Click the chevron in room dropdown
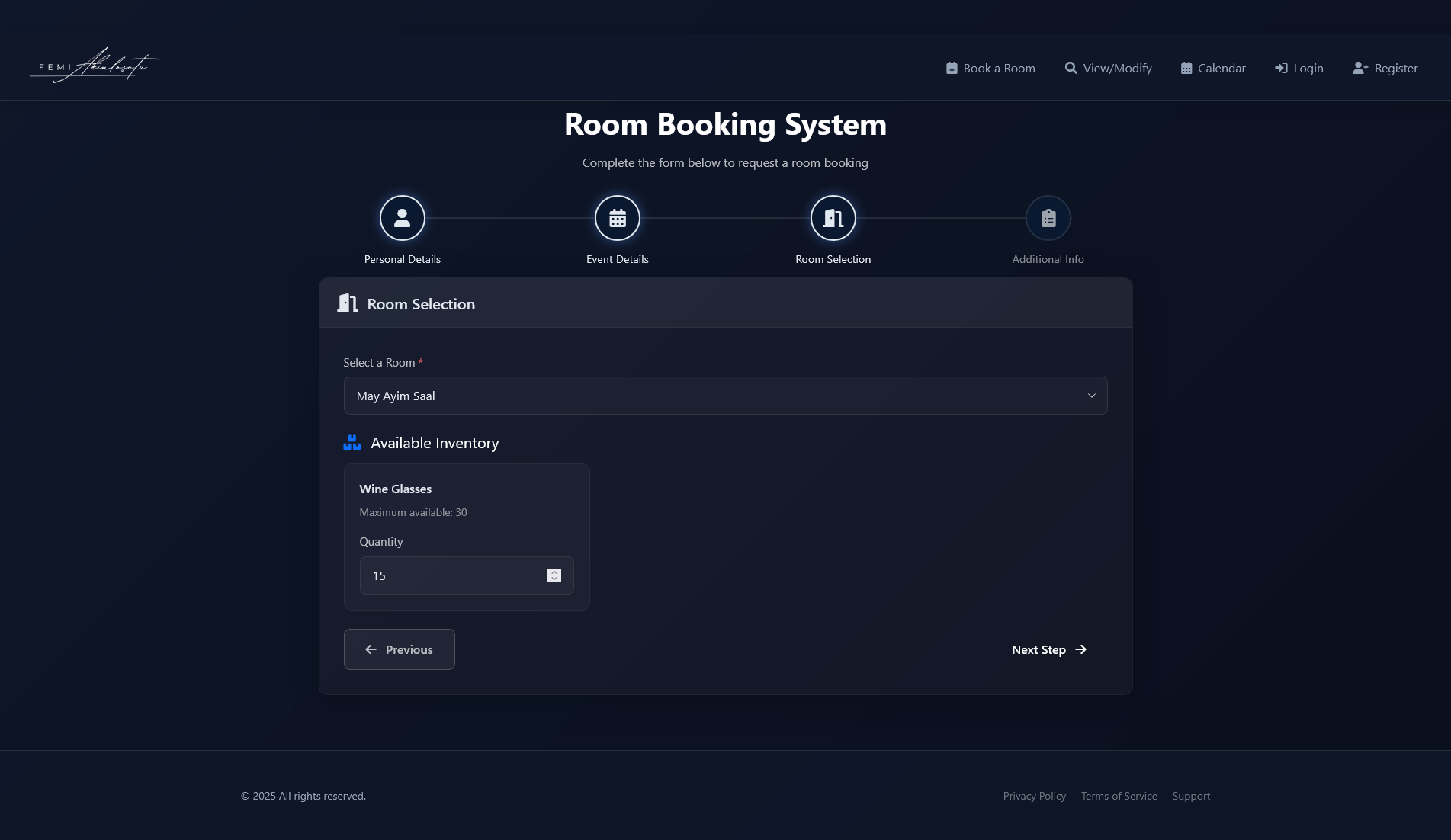 point(1091,396)
